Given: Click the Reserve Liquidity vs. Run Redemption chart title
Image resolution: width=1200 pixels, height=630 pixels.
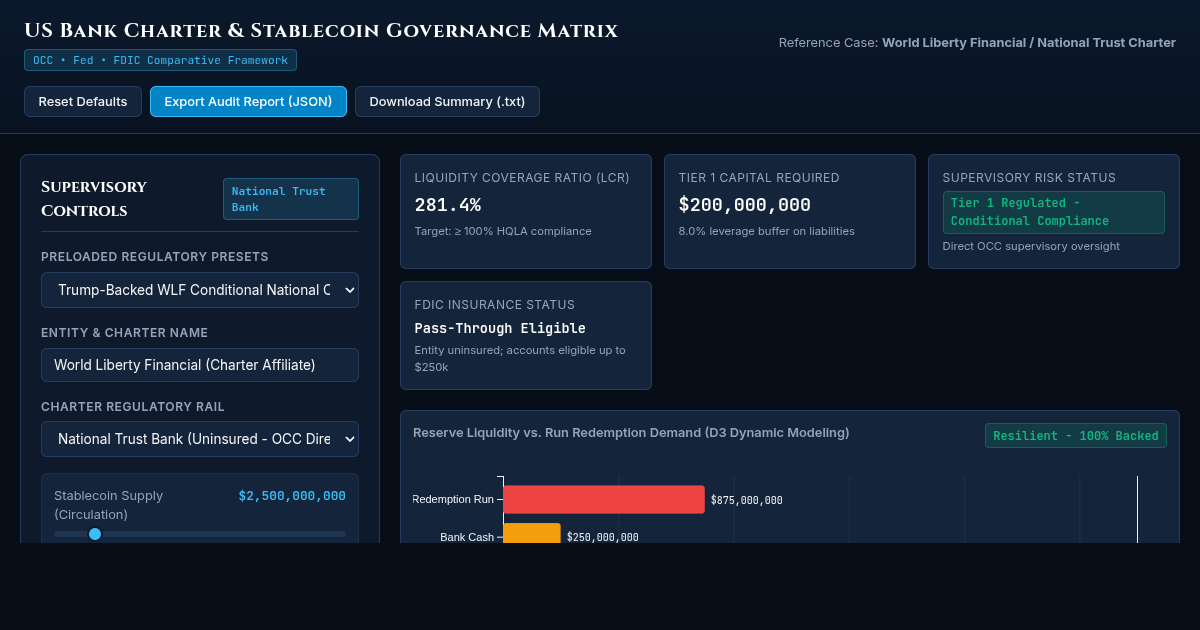Looking at the screenshot, I should pos(631,433).
